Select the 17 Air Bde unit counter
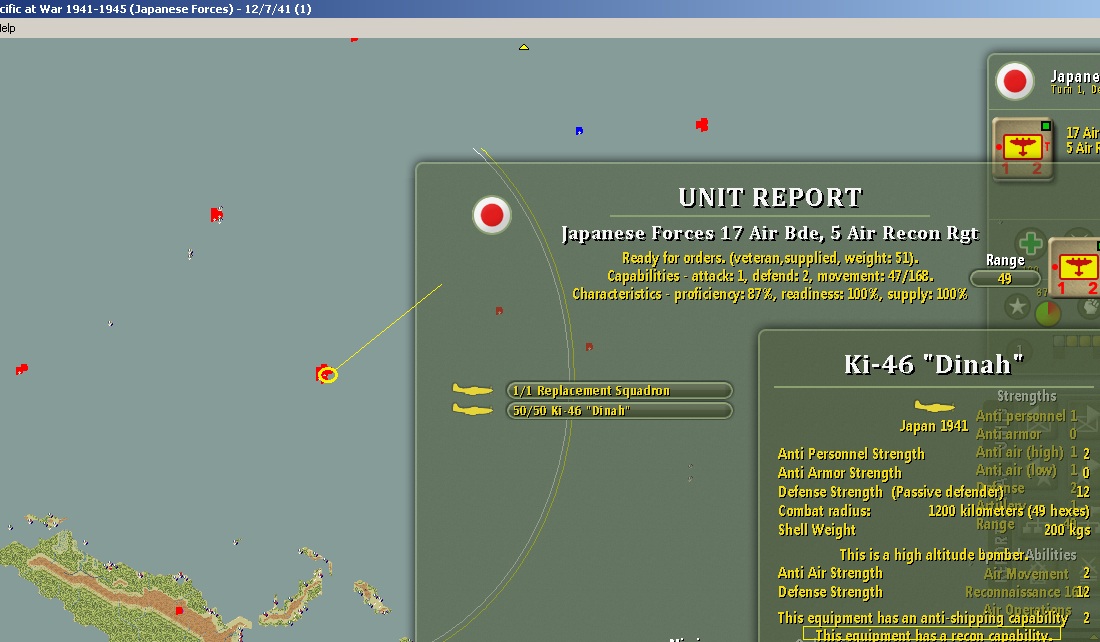This screenshot has width=1100, height=642. 1023,149
